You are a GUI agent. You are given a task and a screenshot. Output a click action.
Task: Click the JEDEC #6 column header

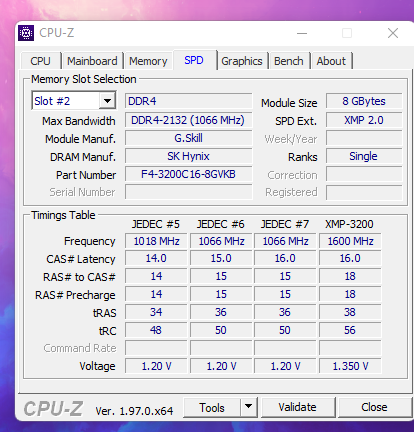(220, 224)
